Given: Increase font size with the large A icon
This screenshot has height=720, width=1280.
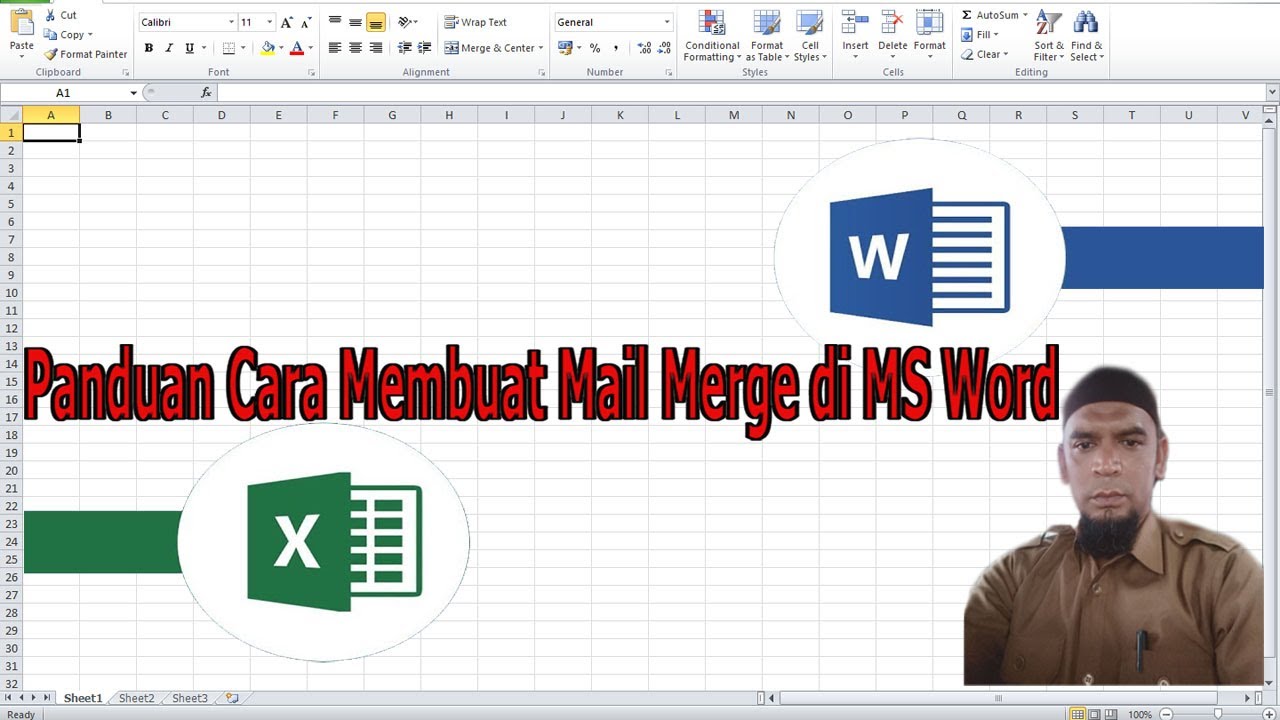Looking at the screenshot, I should [x=287, y=22].
